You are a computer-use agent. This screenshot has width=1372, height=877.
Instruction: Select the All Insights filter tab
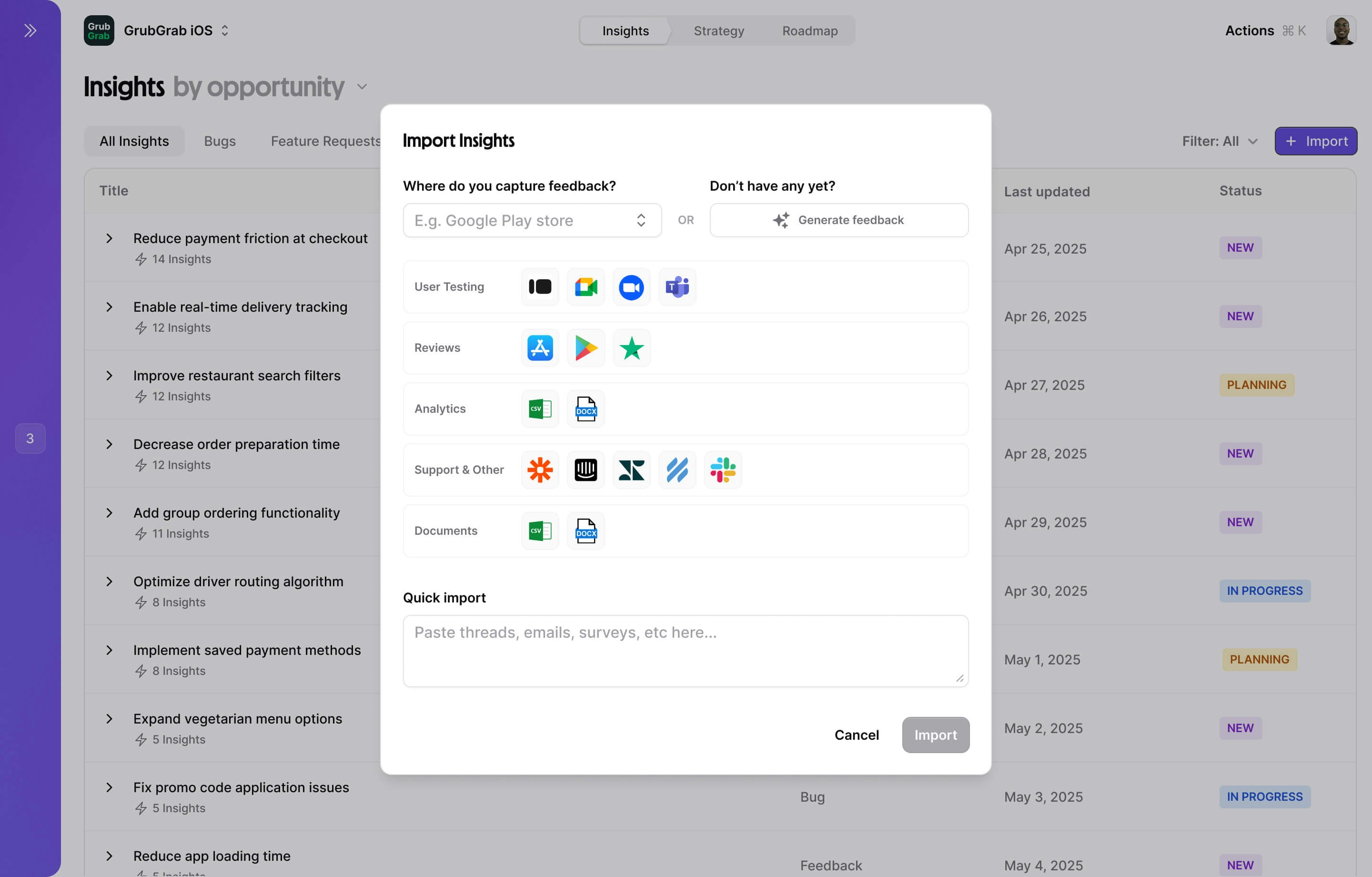click(x=134, y=141)
